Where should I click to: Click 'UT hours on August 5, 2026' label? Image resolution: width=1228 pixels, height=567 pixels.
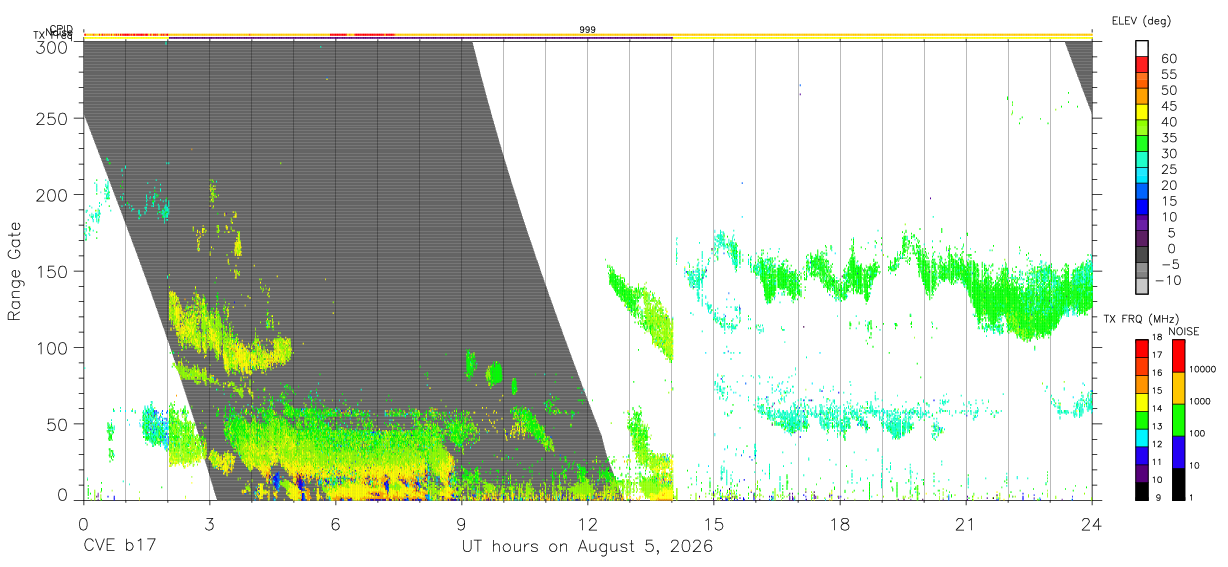pos(587,548)
